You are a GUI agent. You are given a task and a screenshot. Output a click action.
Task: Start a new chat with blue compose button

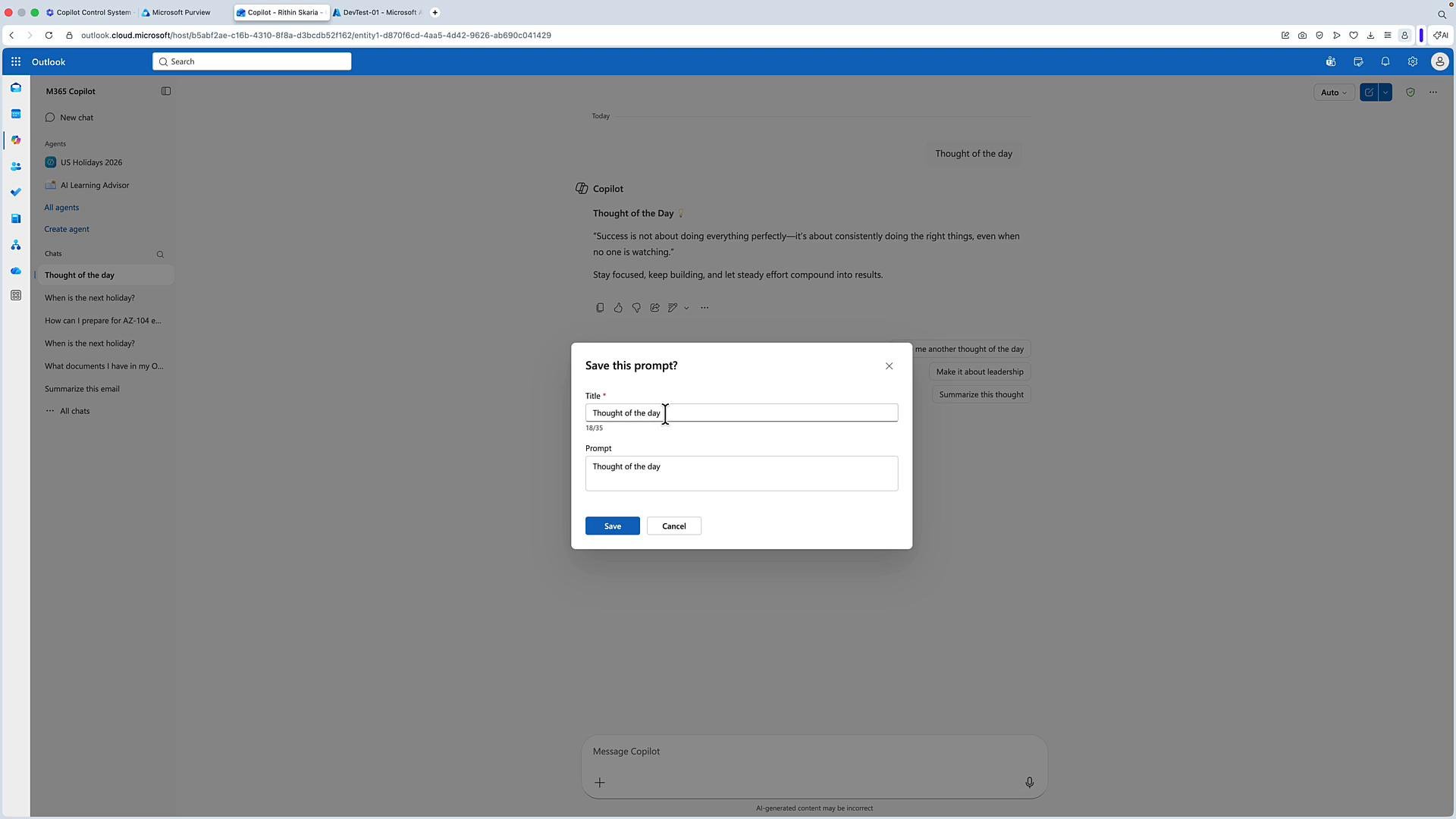[1369, 93]
